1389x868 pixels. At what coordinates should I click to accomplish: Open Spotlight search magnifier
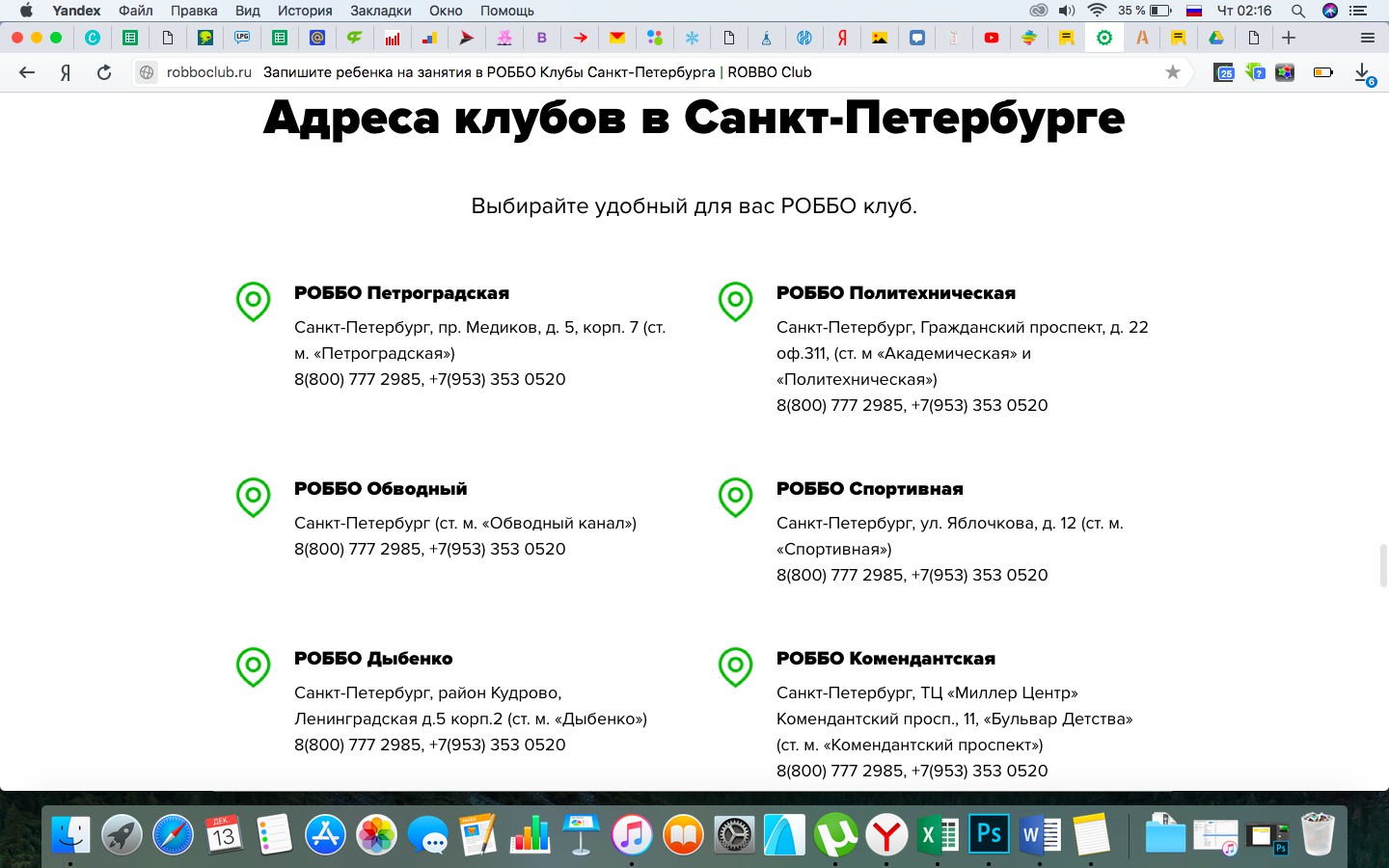click(x=1298, y=11)
